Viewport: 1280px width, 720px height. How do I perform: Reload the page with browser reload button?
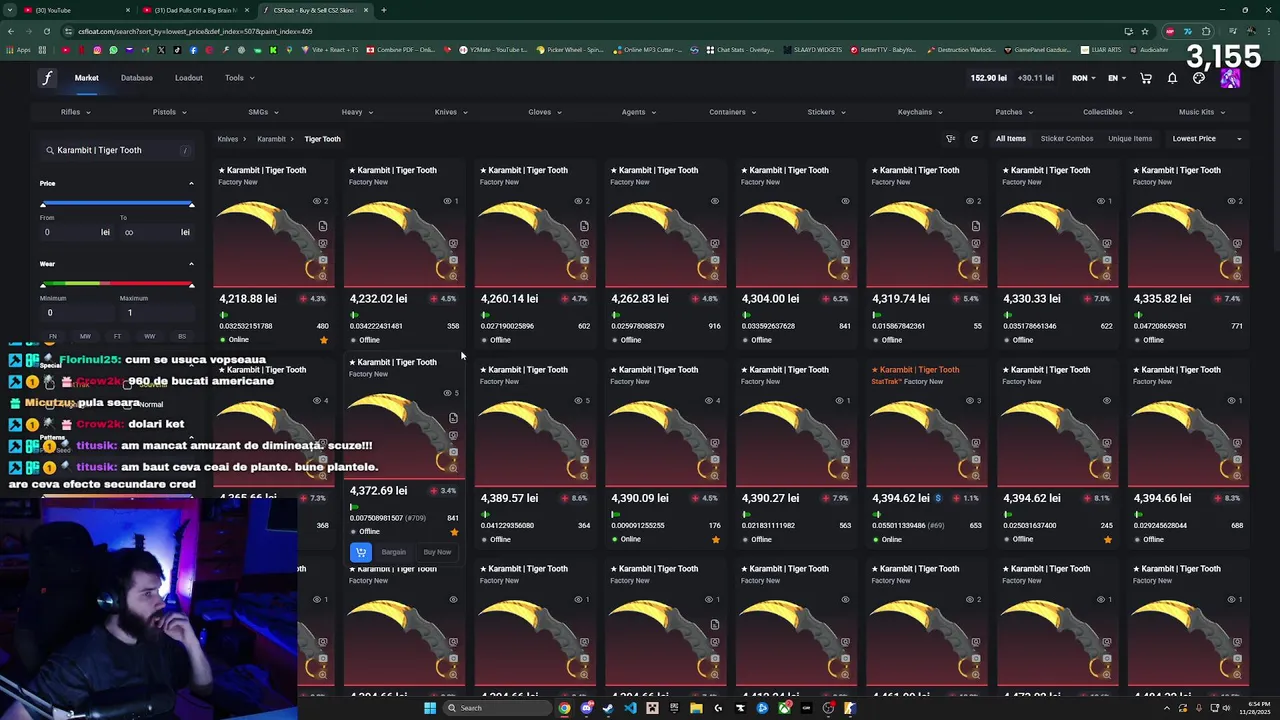pos(46,31)
